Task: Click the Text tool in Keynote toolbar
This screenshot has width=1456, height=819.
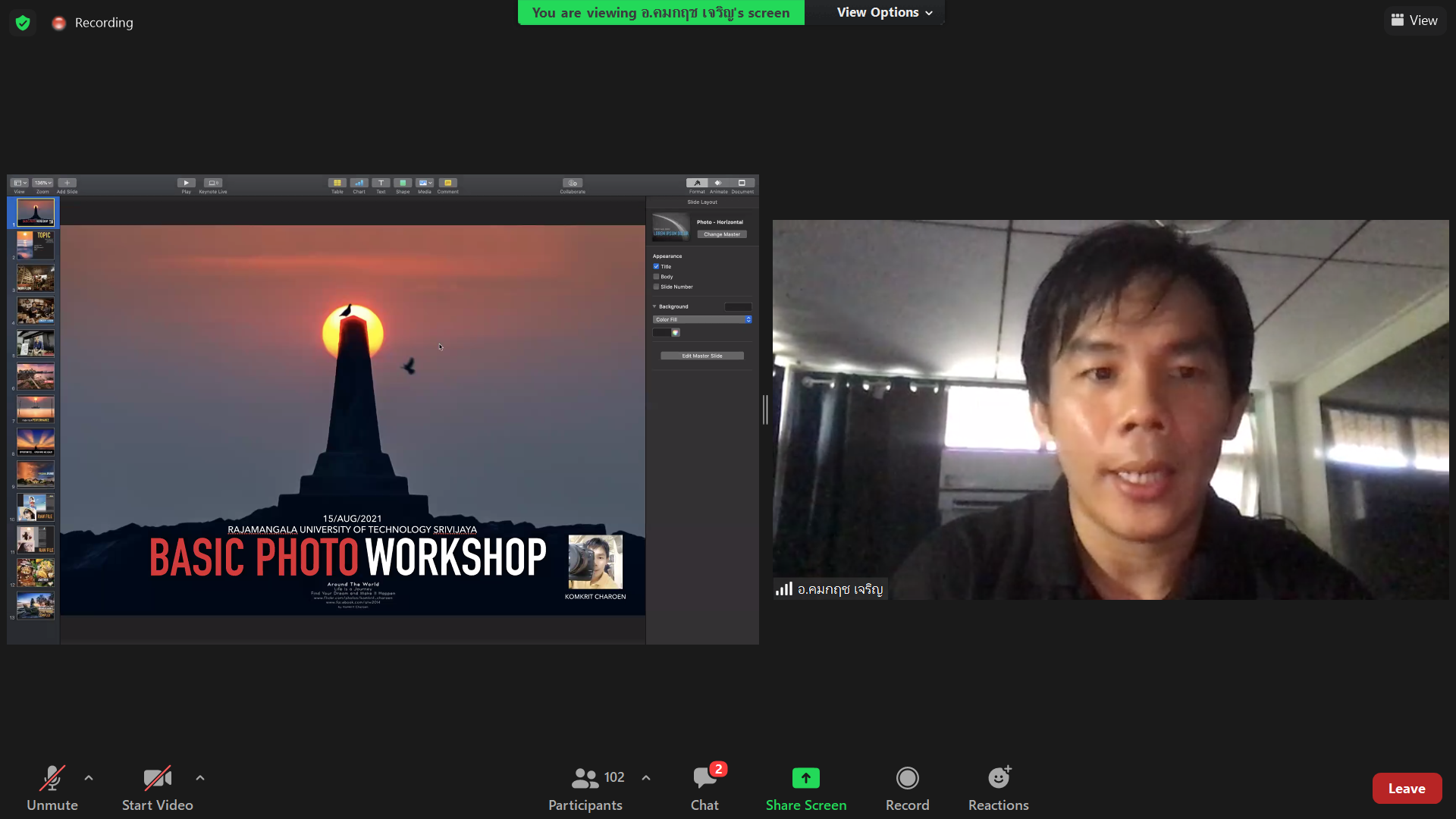Action: [x=381, y=183]
